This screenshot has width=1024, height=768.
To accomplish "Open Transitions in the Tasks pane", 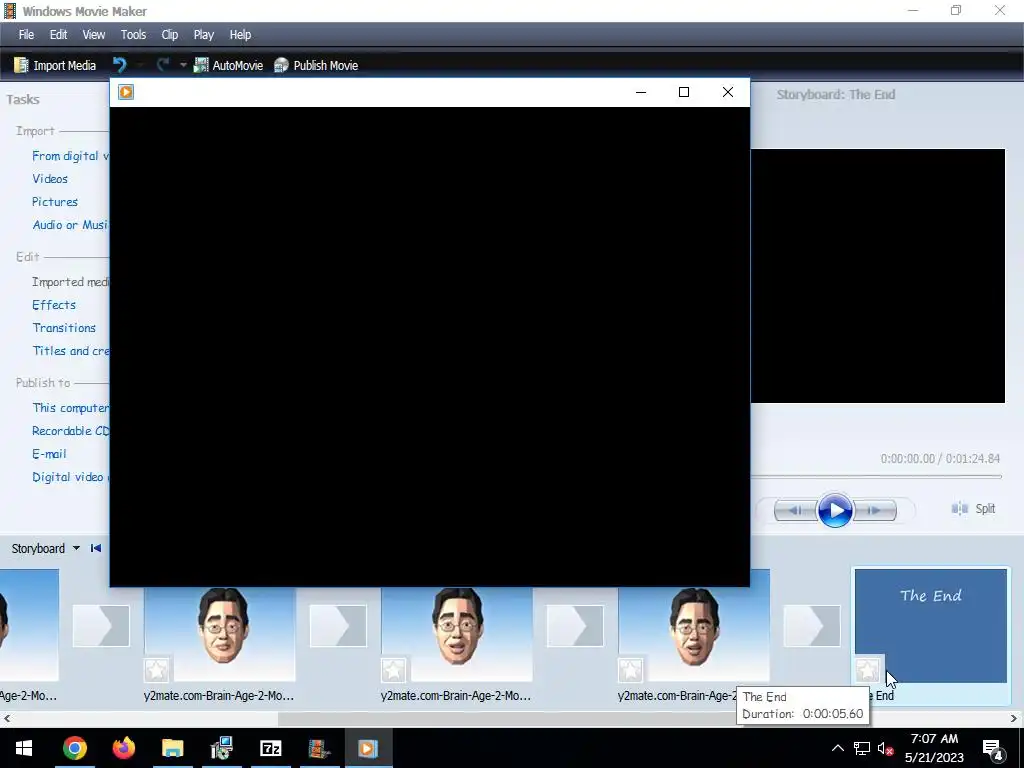I will click(x=64, y=328).
